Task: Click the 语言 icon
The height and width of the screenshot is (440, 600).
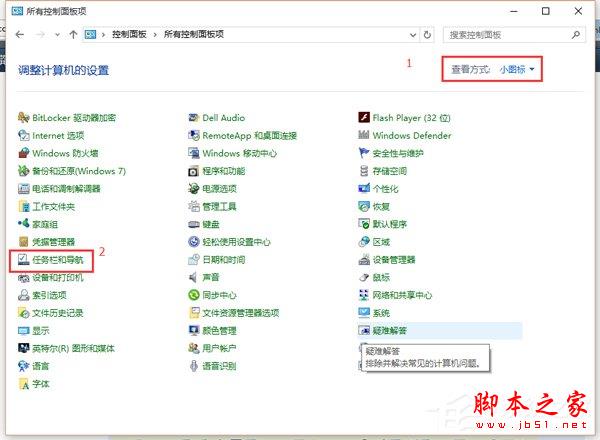Action: tap(23, 366)
